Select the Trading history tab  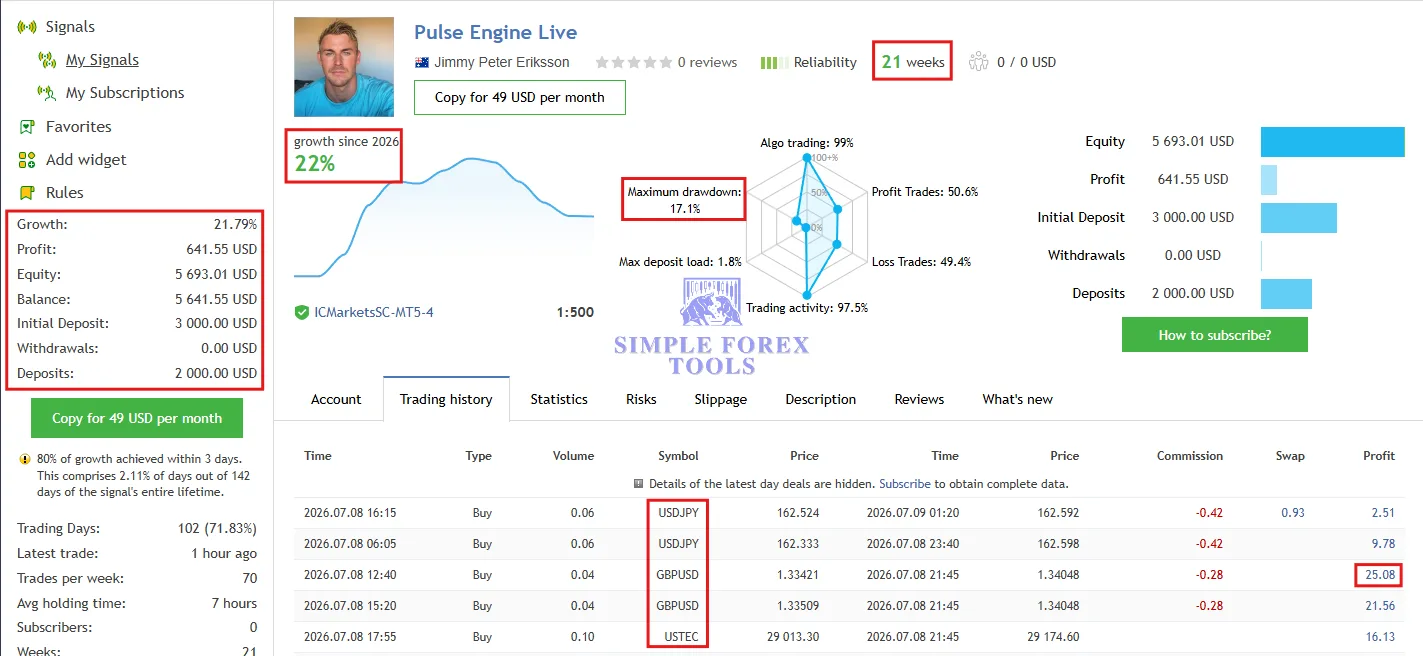446,399
